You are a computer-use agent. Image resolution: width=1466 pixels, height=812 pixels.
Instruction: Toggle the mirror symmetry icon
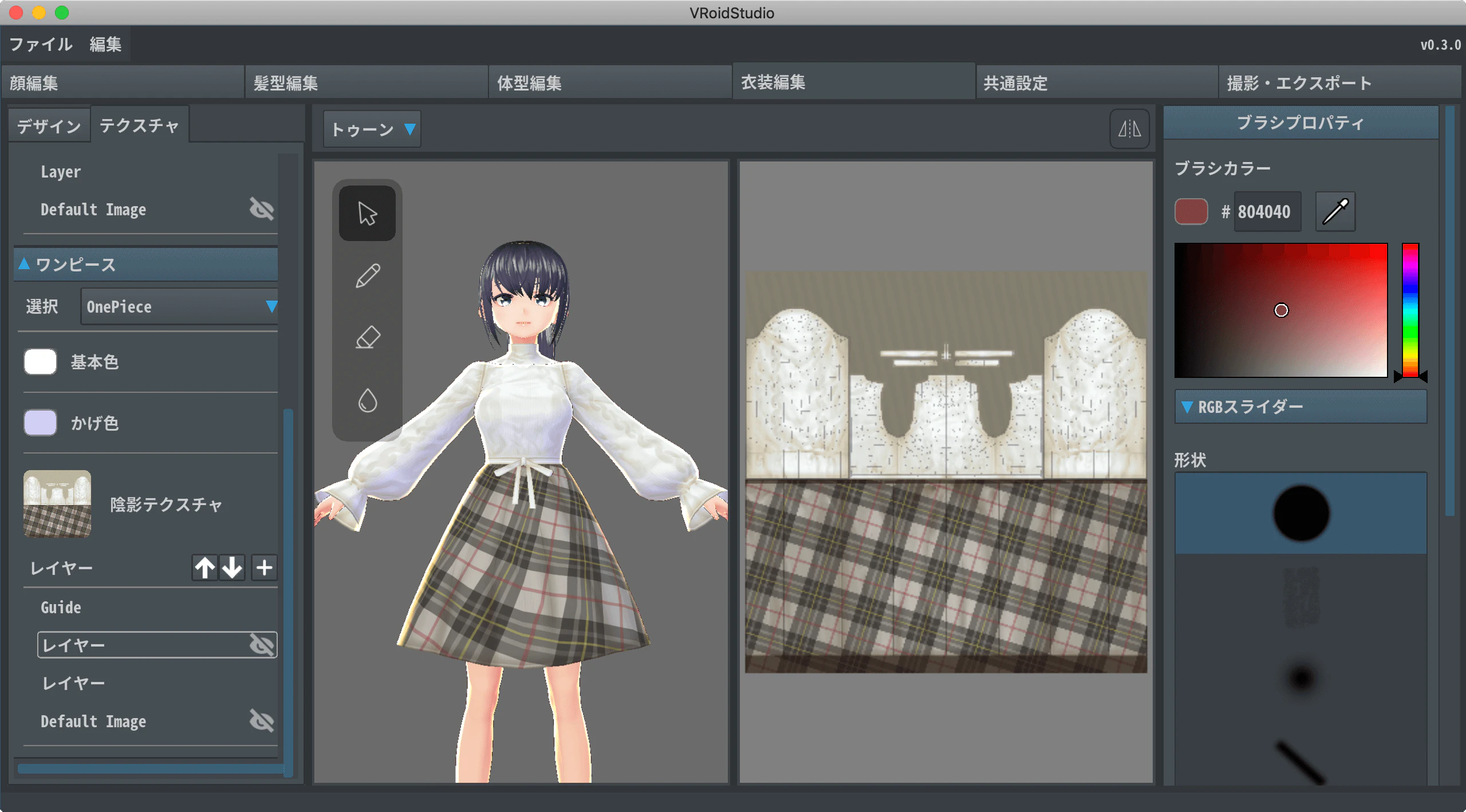[x=1129, y=128]
